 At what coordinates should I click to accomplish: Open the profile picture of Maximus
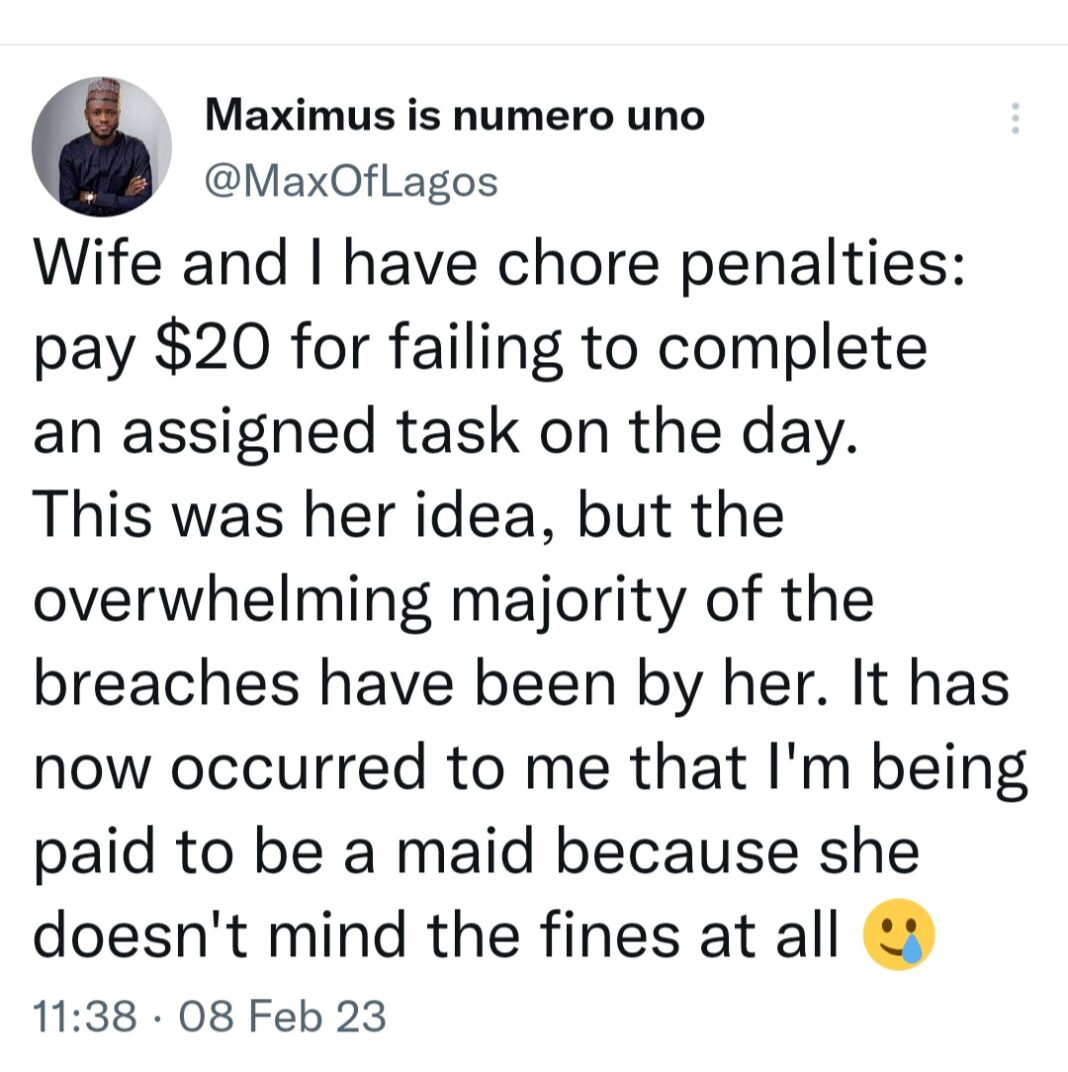pos(101,146)
